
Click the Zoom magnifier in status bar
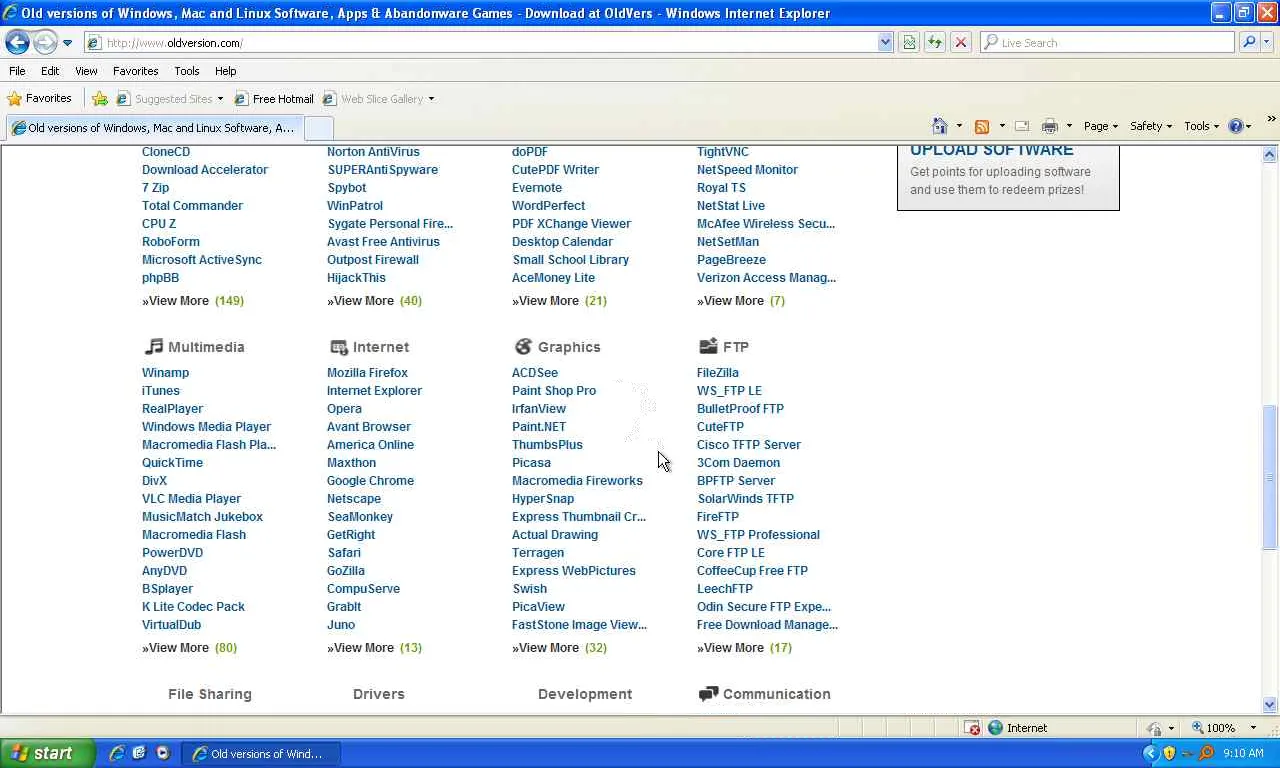[1198, 728]
